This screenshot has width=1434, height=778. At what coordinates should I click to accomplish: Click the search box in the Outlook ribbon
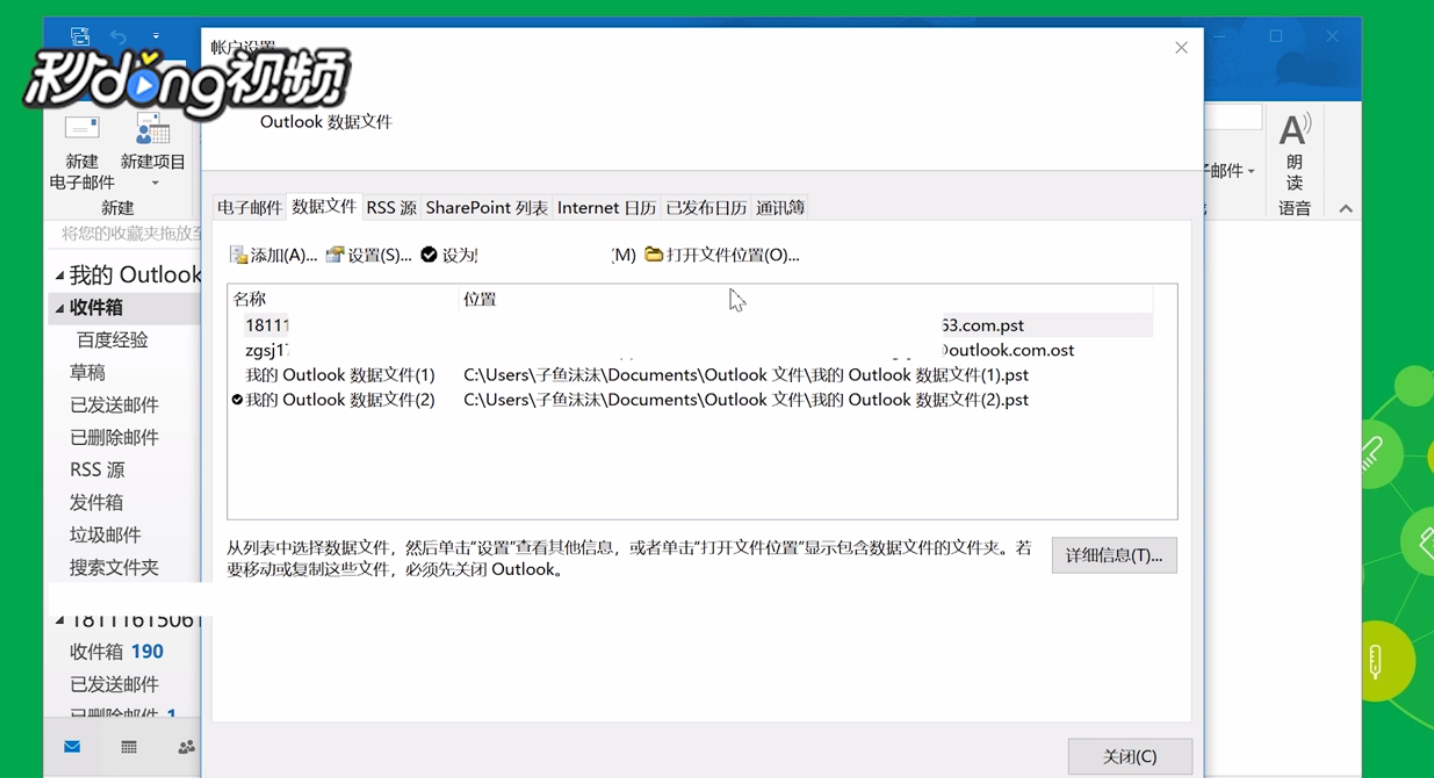1233,118
